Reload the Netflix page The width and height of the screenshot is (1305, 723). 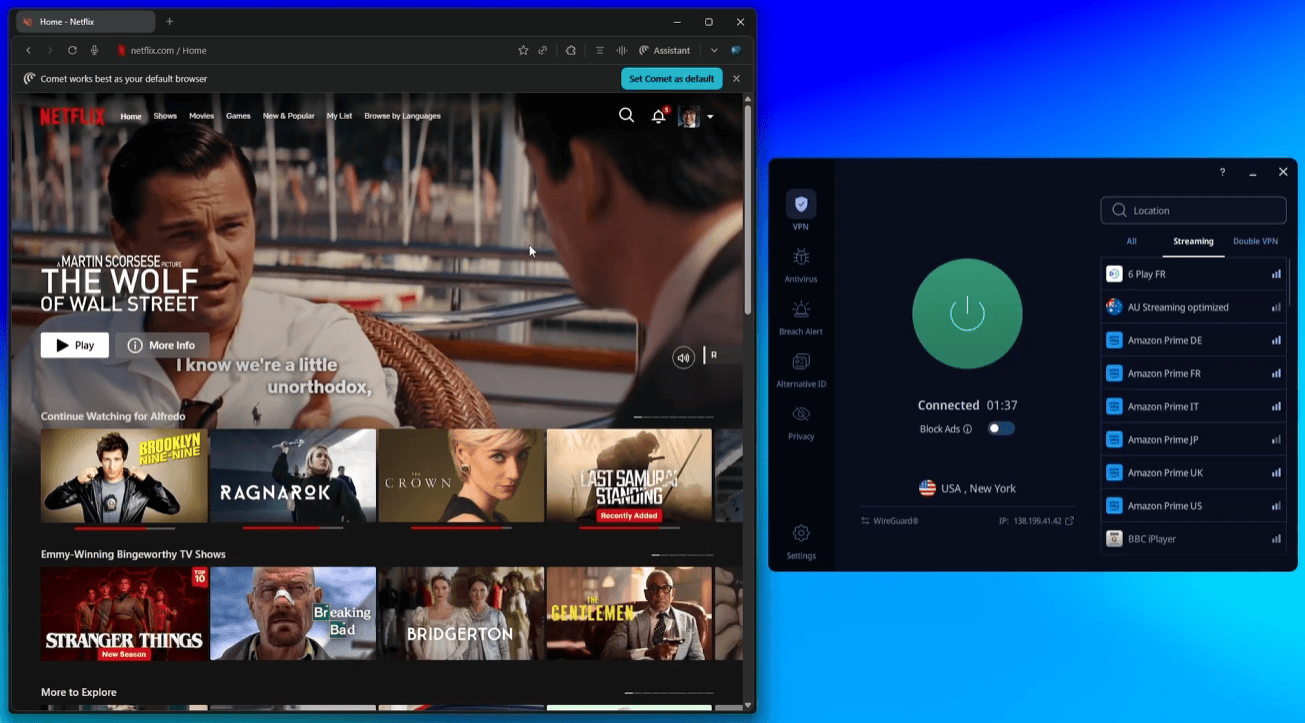coord(72,50)
